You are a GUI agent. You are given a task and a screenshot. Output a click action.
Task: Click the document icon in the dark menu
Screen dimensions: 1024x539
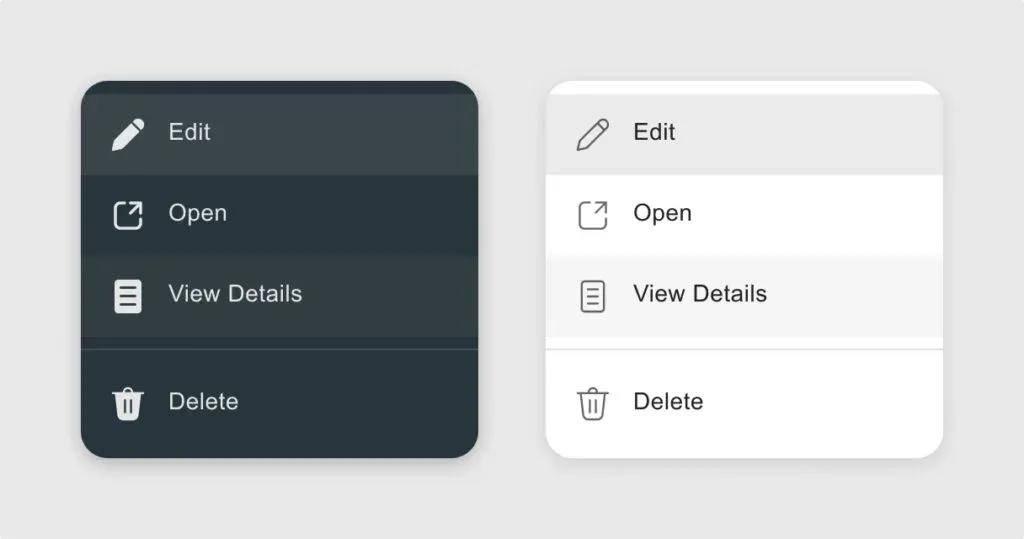point(128,296)
